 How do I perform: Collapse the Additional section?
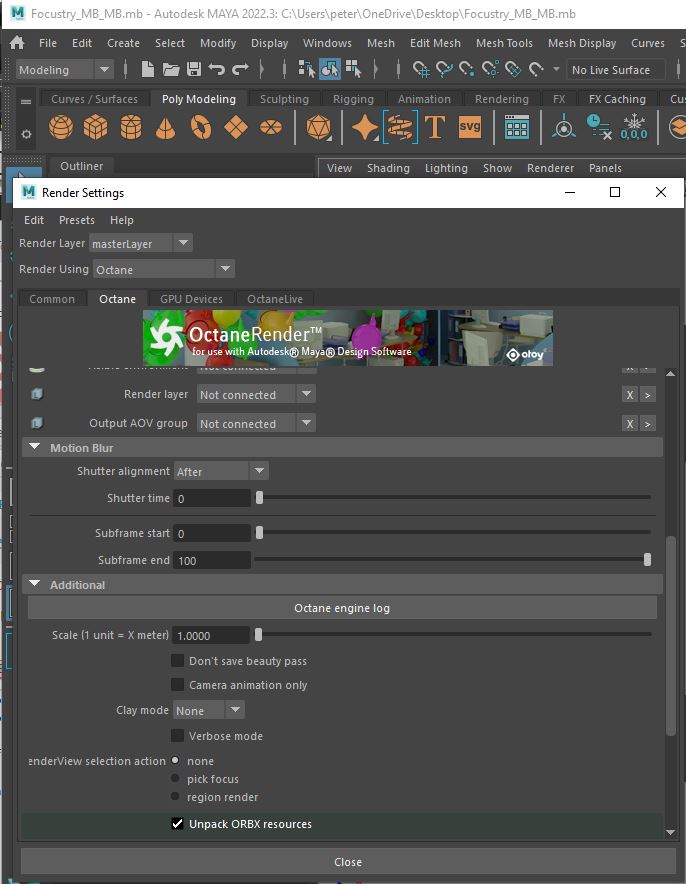(34, 584)
